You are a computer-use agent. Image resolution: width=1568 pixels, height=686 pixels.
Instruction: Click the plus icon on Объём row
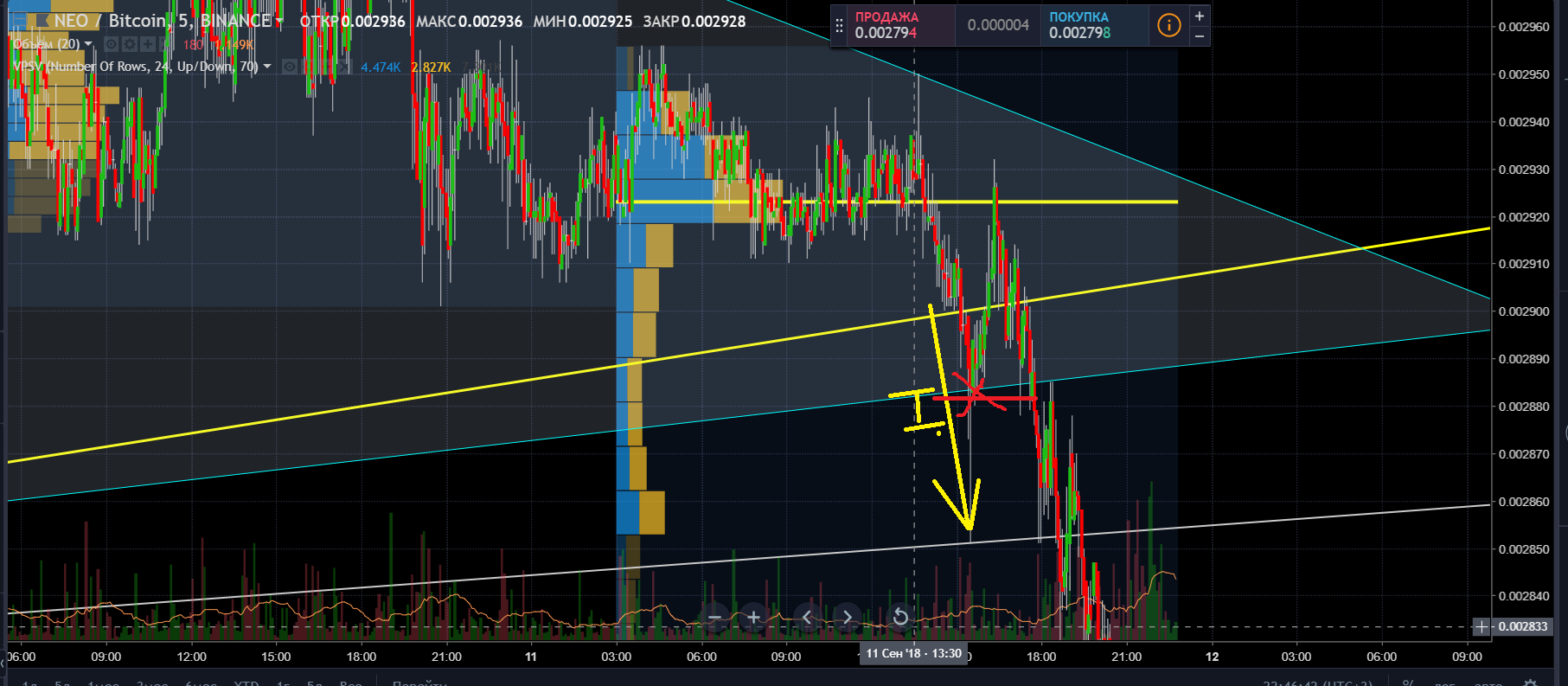pos(148,44)
